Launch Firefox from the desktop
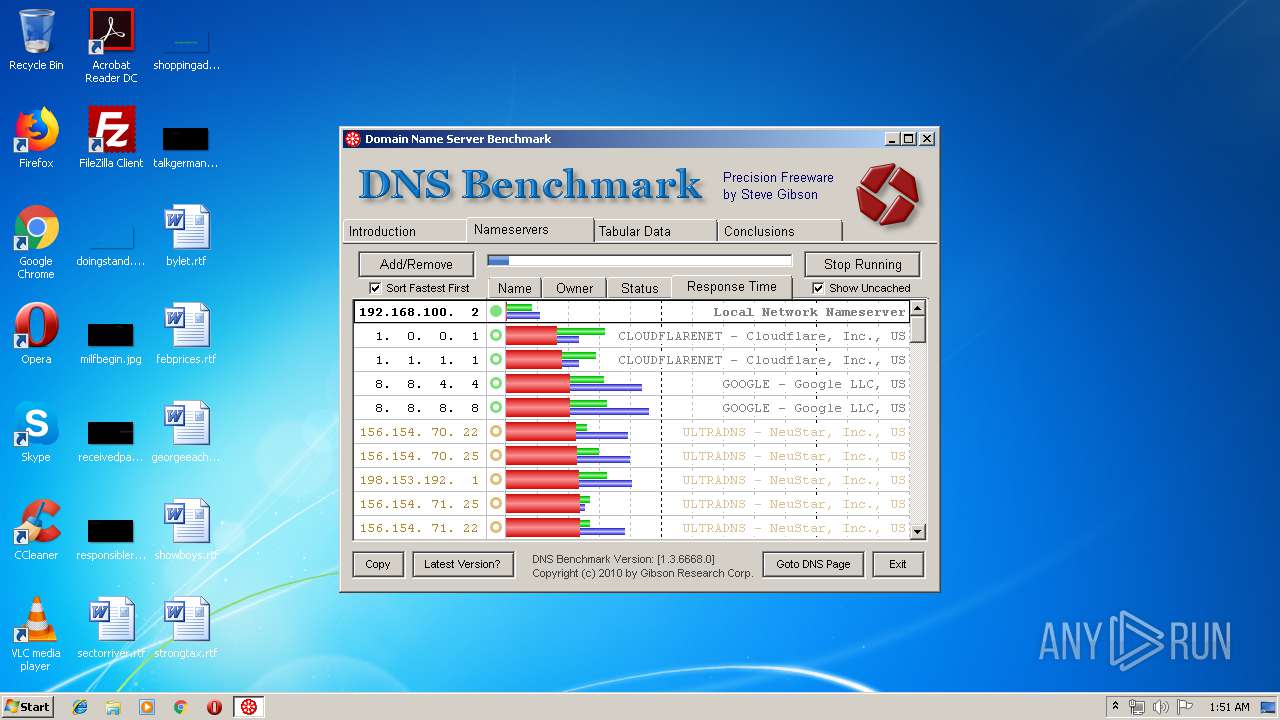The image size is (1280, 720). pyautogui.click(x=36, y=139)
